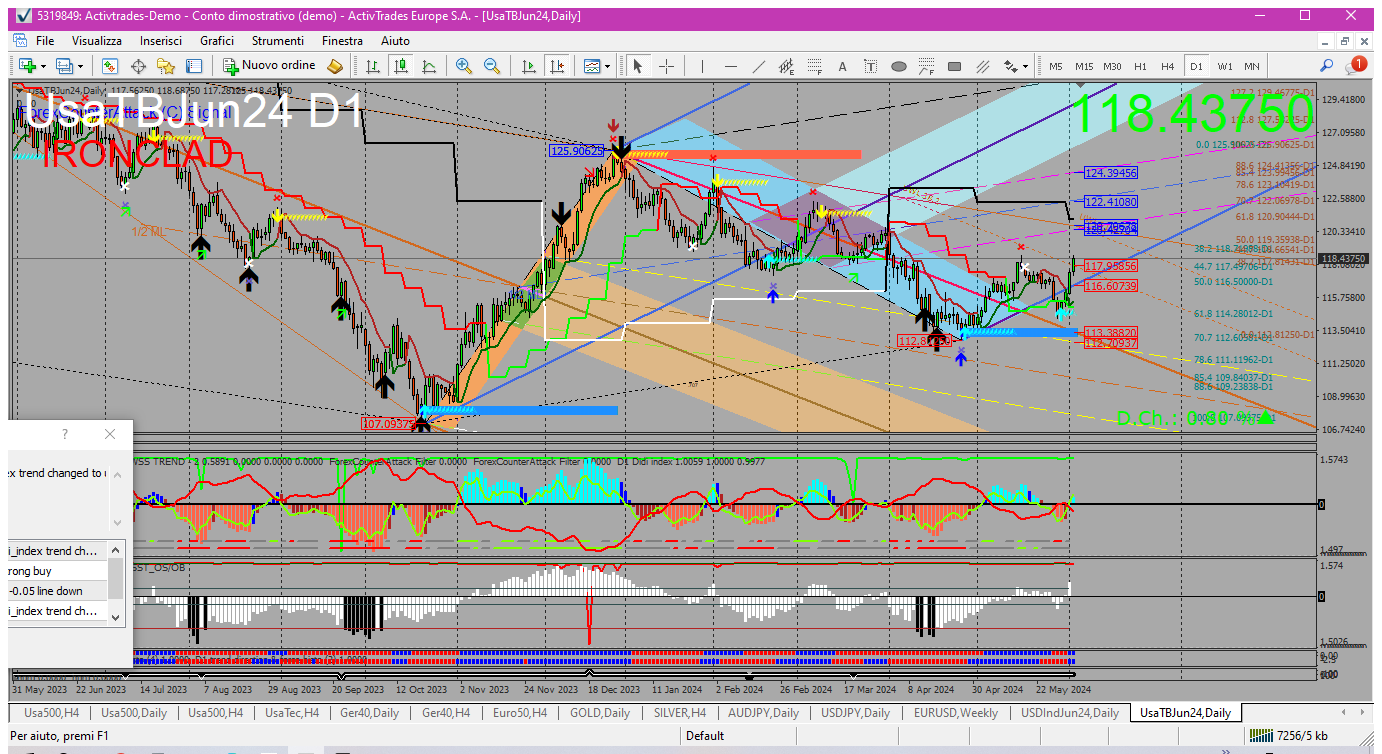Select the Fibonacci arc tool

[x=927, y=66]
